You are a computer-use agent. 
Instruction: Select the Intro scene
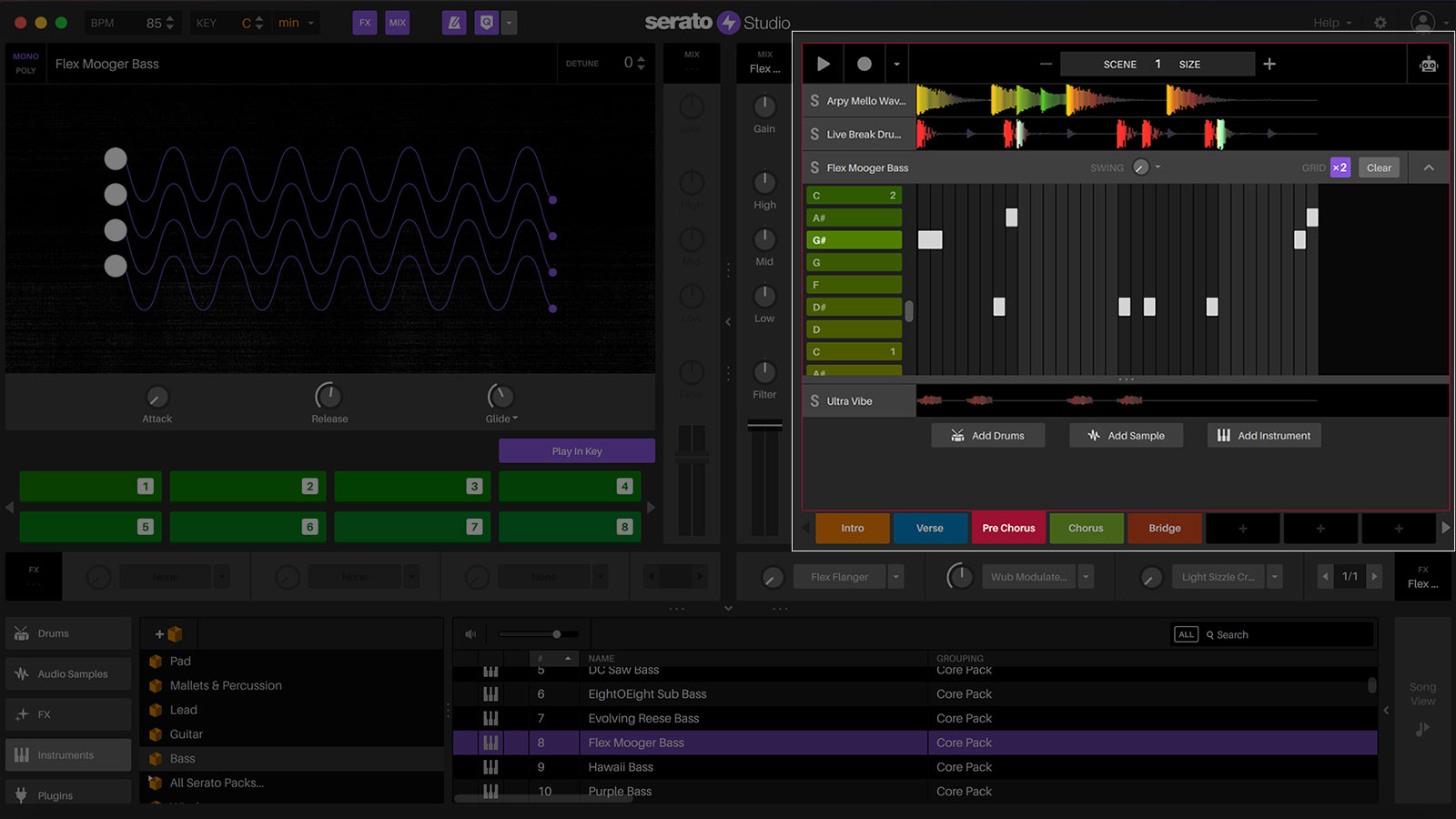coord(853,528)
